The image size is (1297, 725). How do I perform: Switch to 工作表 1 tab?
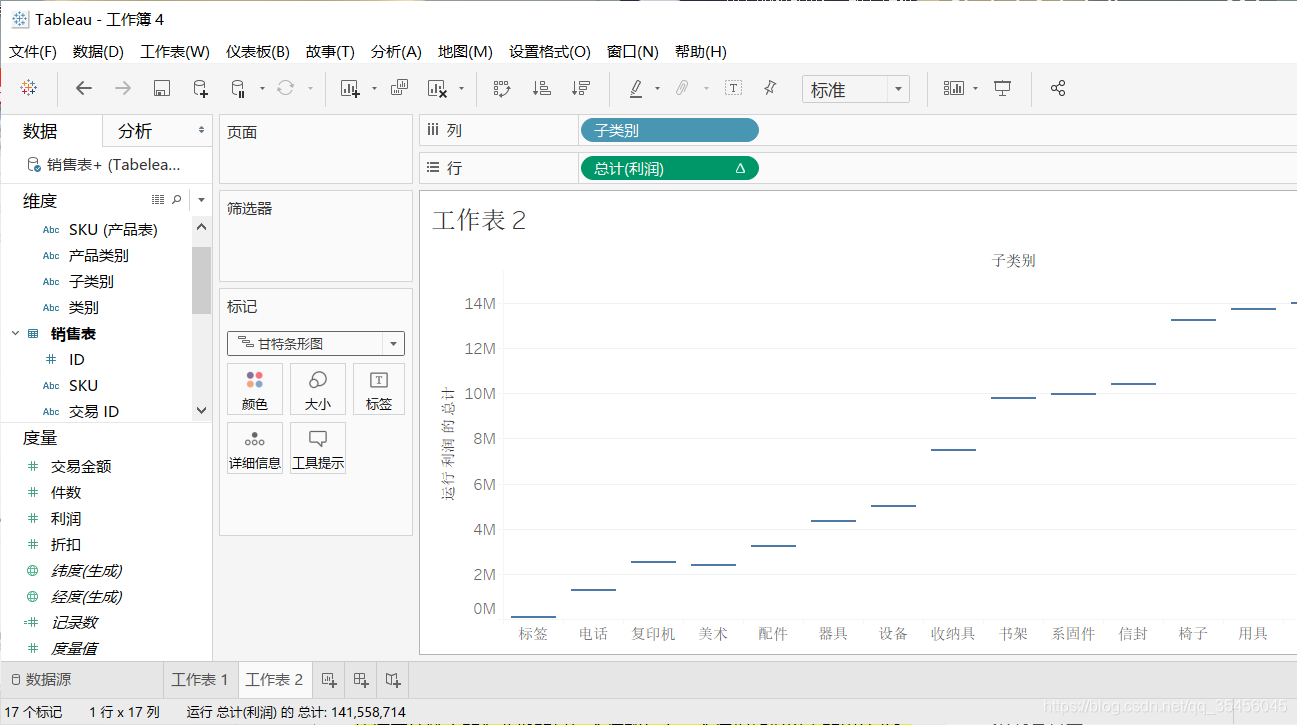(200, 680)
